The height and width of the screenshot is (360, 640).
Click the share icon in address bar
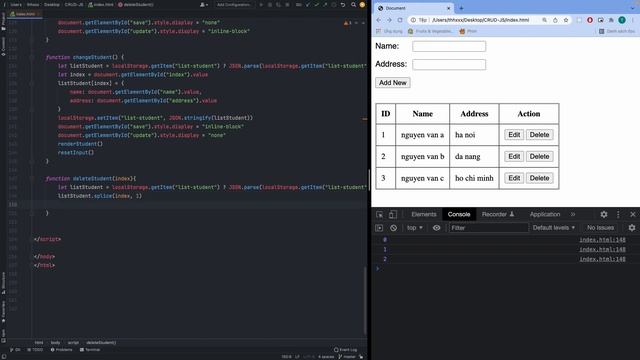[555, 20]
